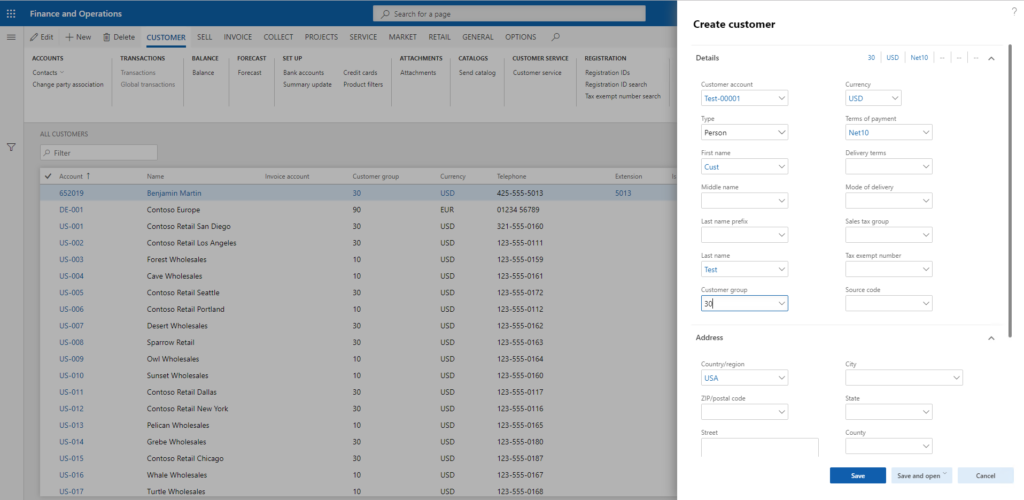Toggle the hamburger navigation menu icon
Screen dimensions: 1024x500
tap(11, 37)
